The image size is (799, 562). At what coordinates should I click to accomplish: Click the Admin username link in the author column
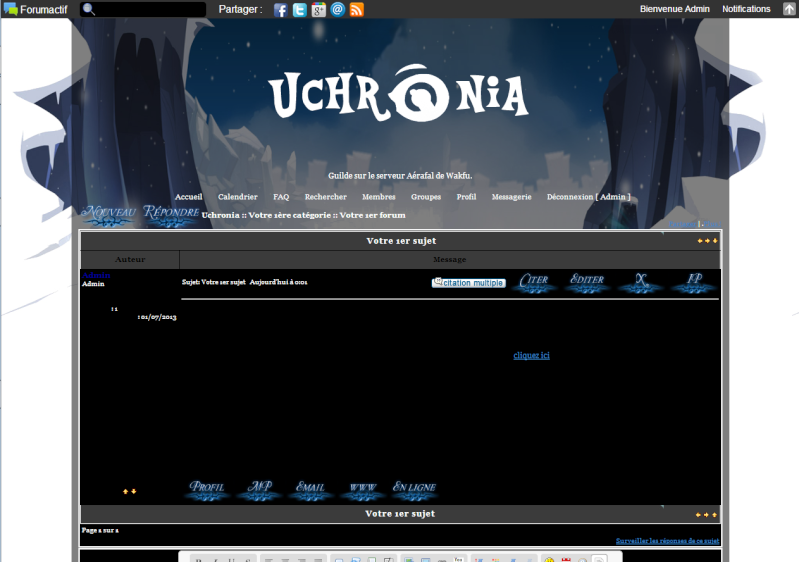point(96,275)
